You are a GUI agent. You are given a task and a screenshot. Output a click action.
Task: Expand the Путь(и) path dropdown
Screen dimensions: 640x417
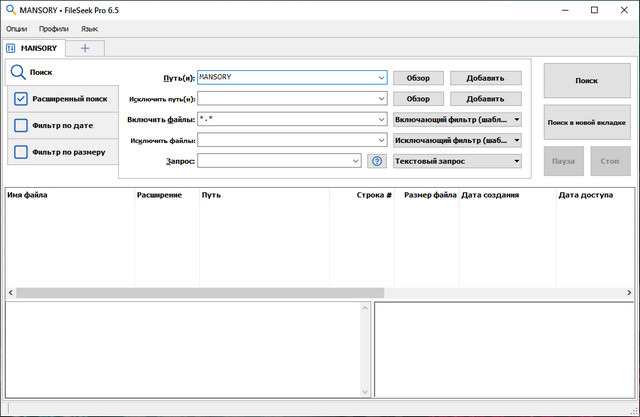[381, 77]
